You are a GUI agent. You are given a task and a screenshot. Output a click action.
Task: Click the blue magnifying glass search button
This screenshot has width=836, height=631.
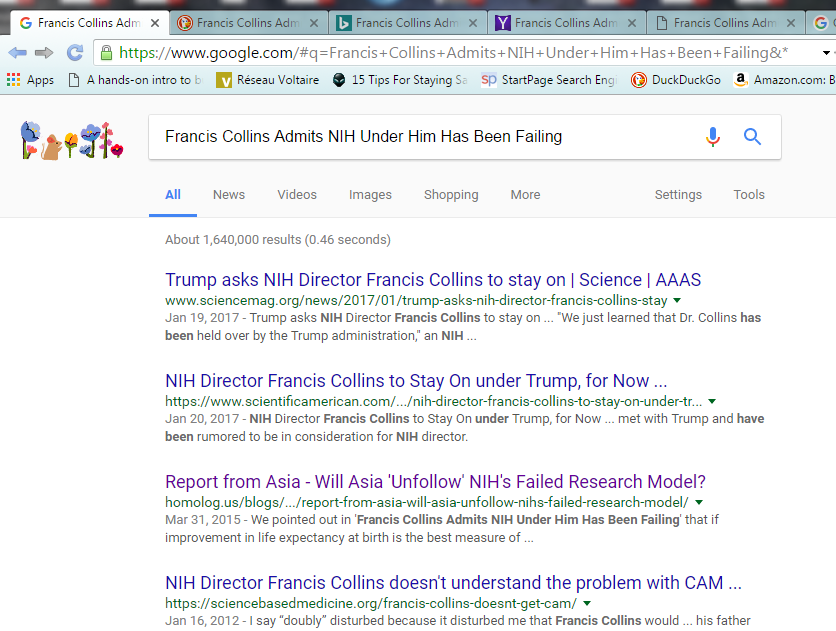coord(752,137)
